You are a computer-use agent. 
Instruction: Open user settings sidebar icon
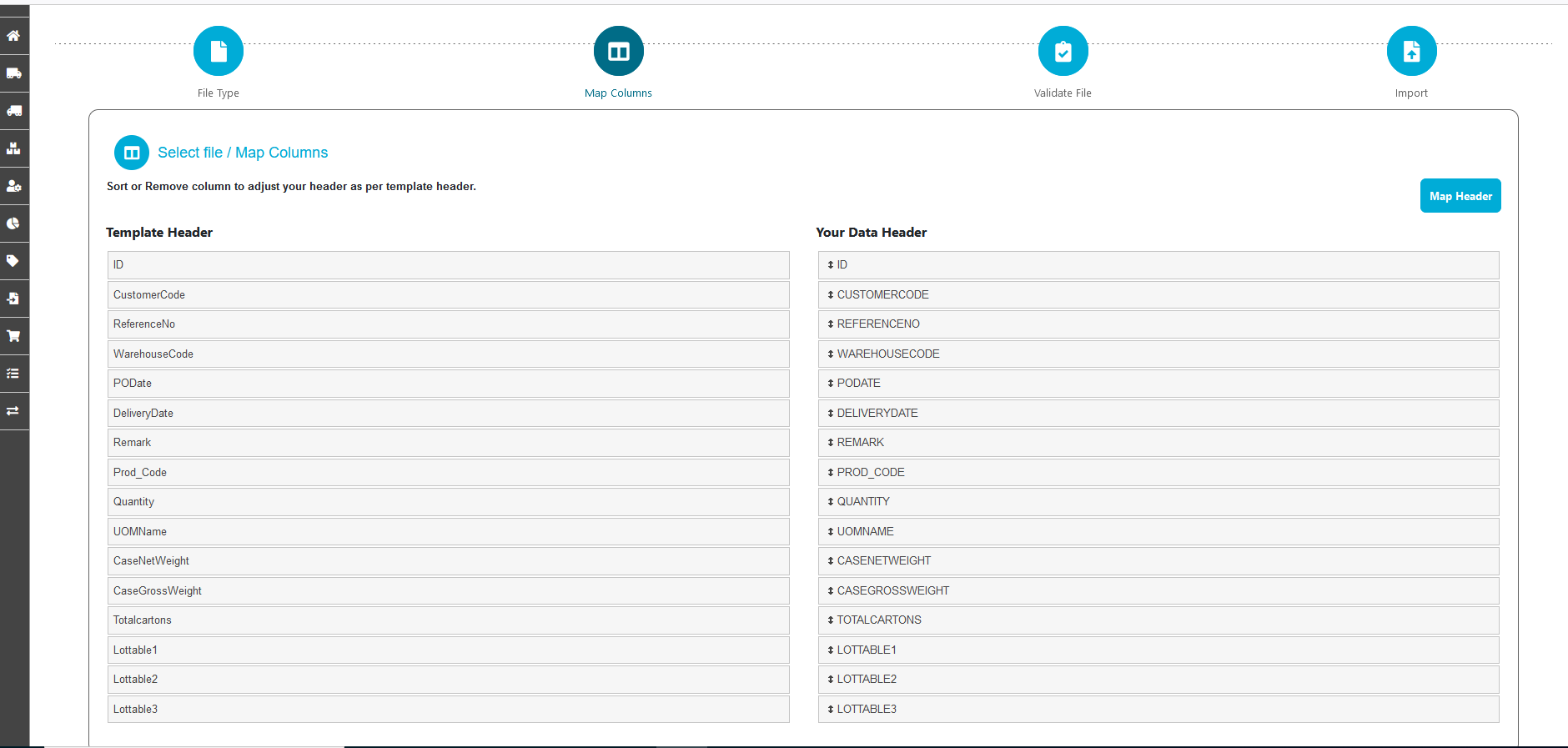coord(13,186)
